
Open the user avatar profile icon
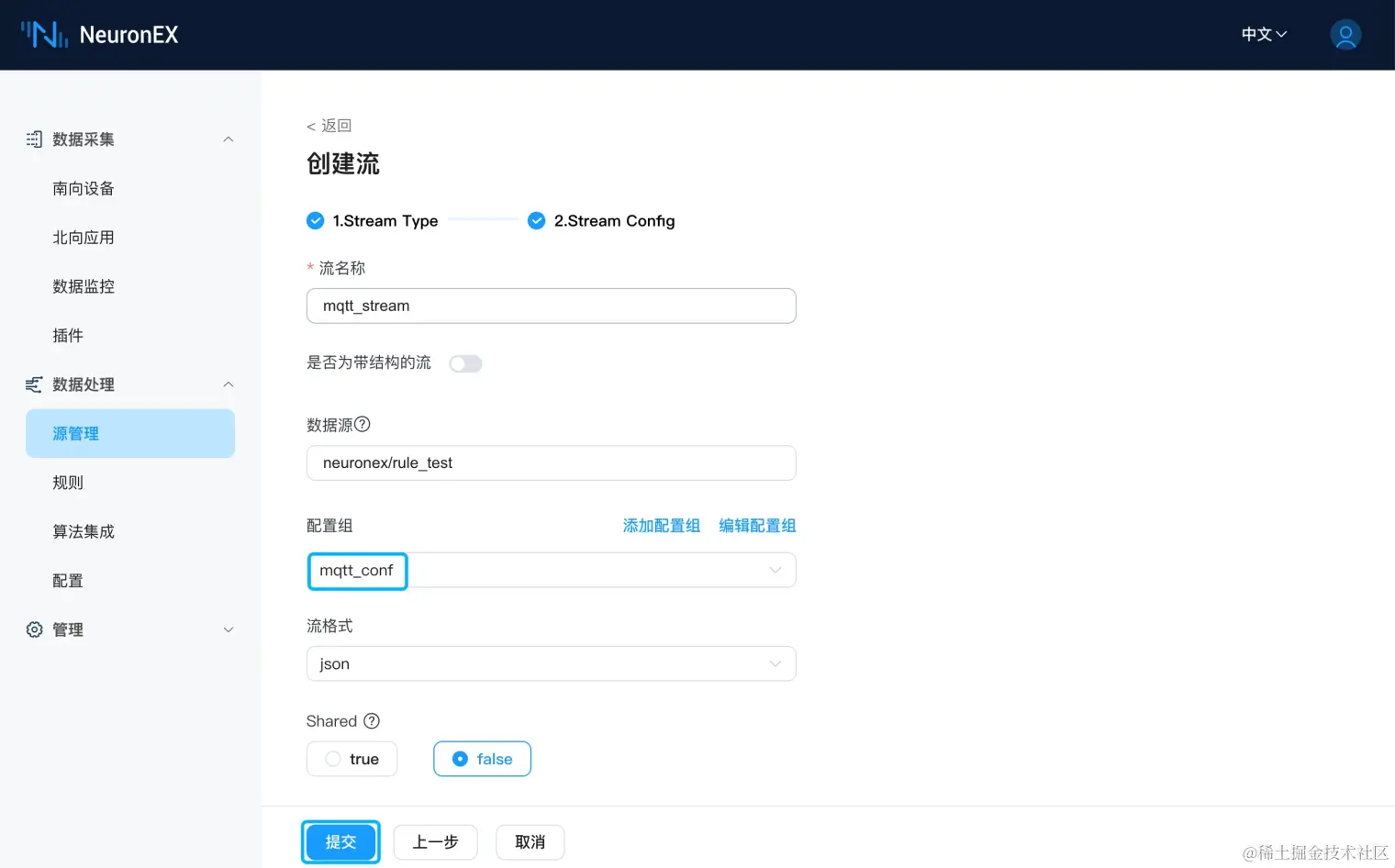click(x=1345, y=35)
